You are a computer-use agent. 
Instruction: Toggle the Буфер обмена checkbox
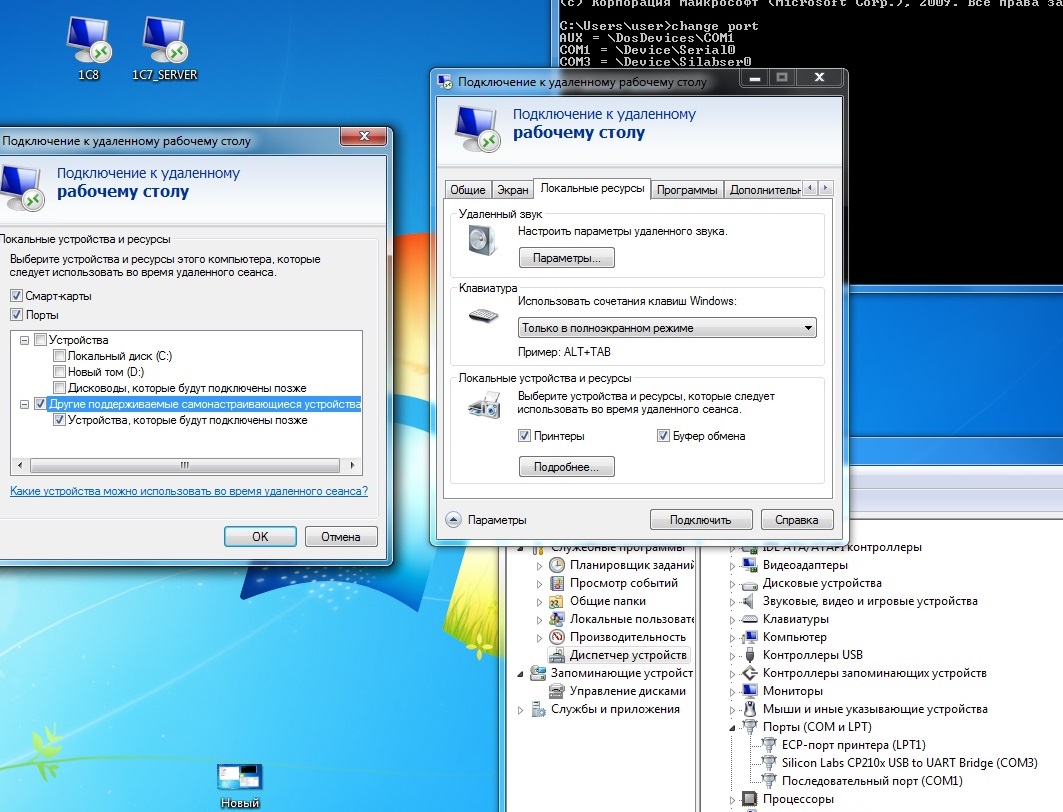point(663,436)
